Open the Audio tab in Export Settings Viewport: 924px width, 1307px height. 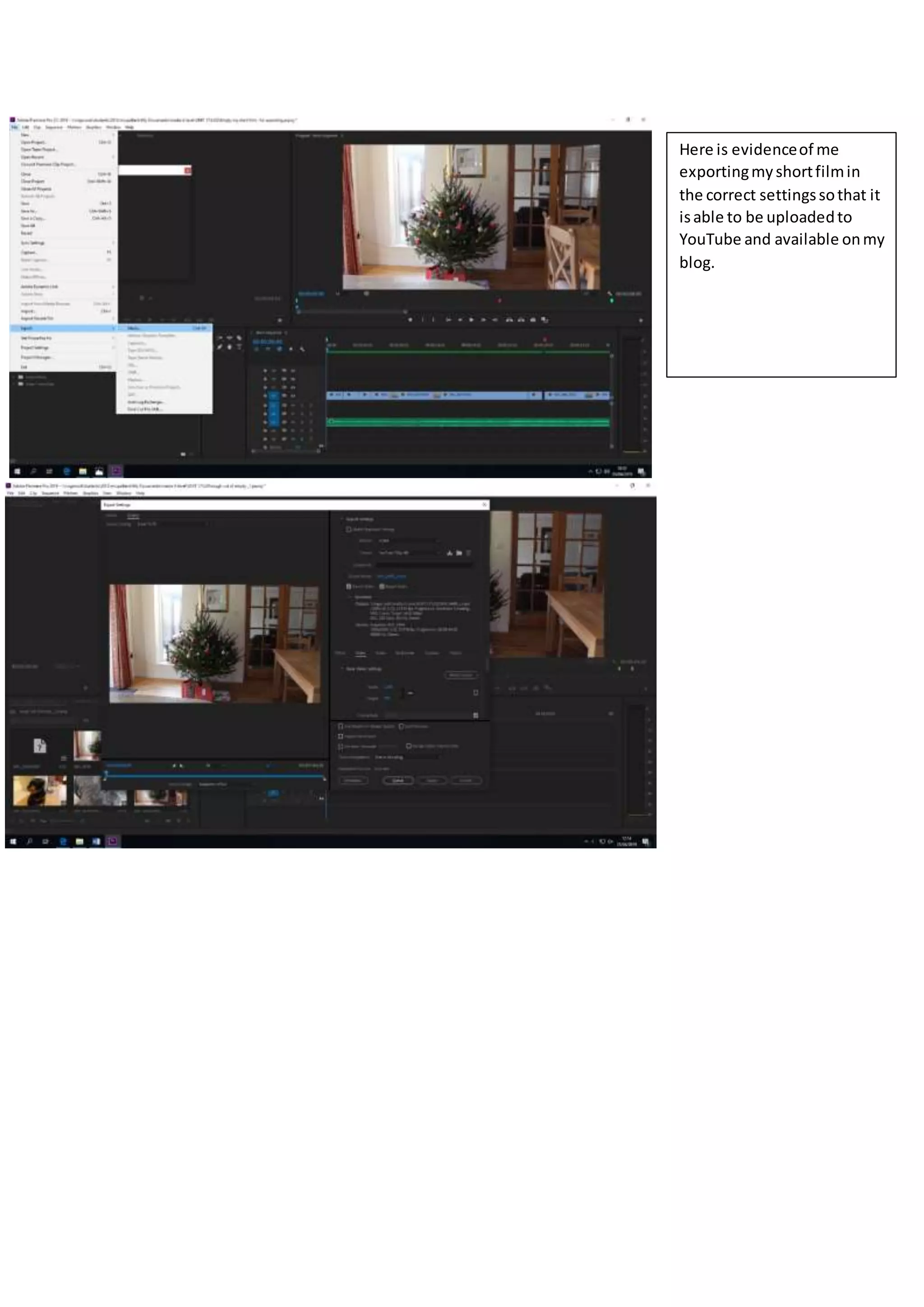tap(381, 653)
